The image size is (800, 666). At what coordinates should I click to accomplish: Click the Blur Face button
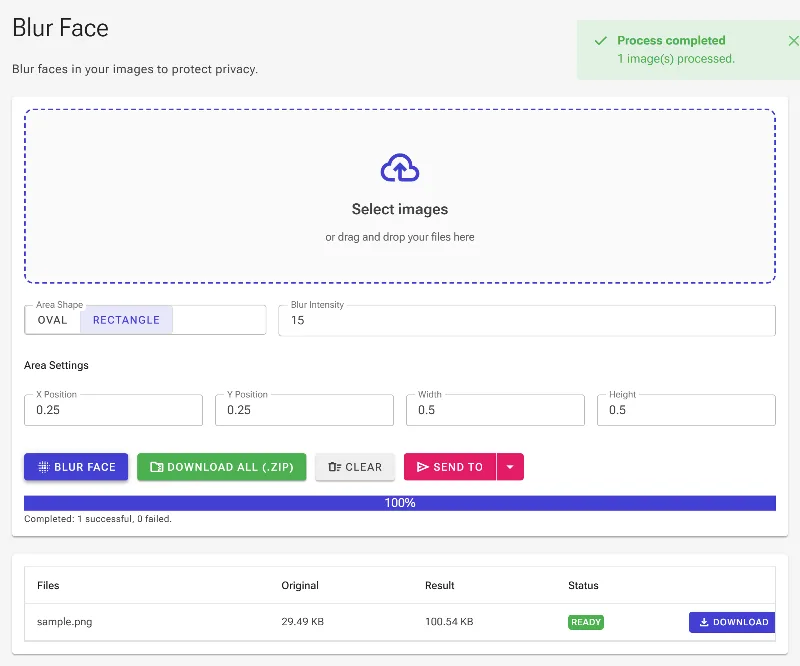(x=76, y=467)
